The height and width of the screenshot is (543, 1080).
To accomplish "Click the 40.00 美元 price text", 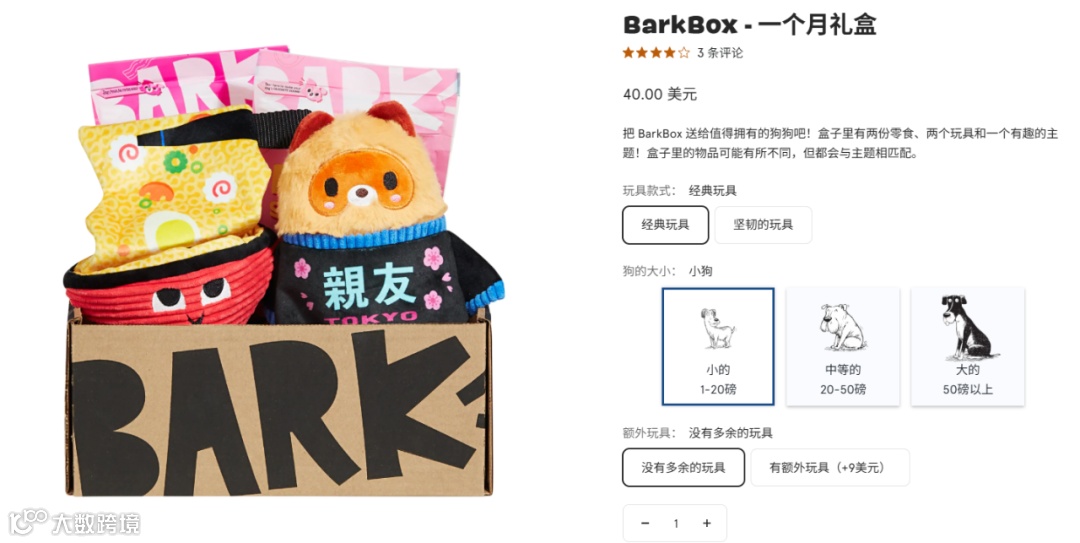I will pos(660,94).
